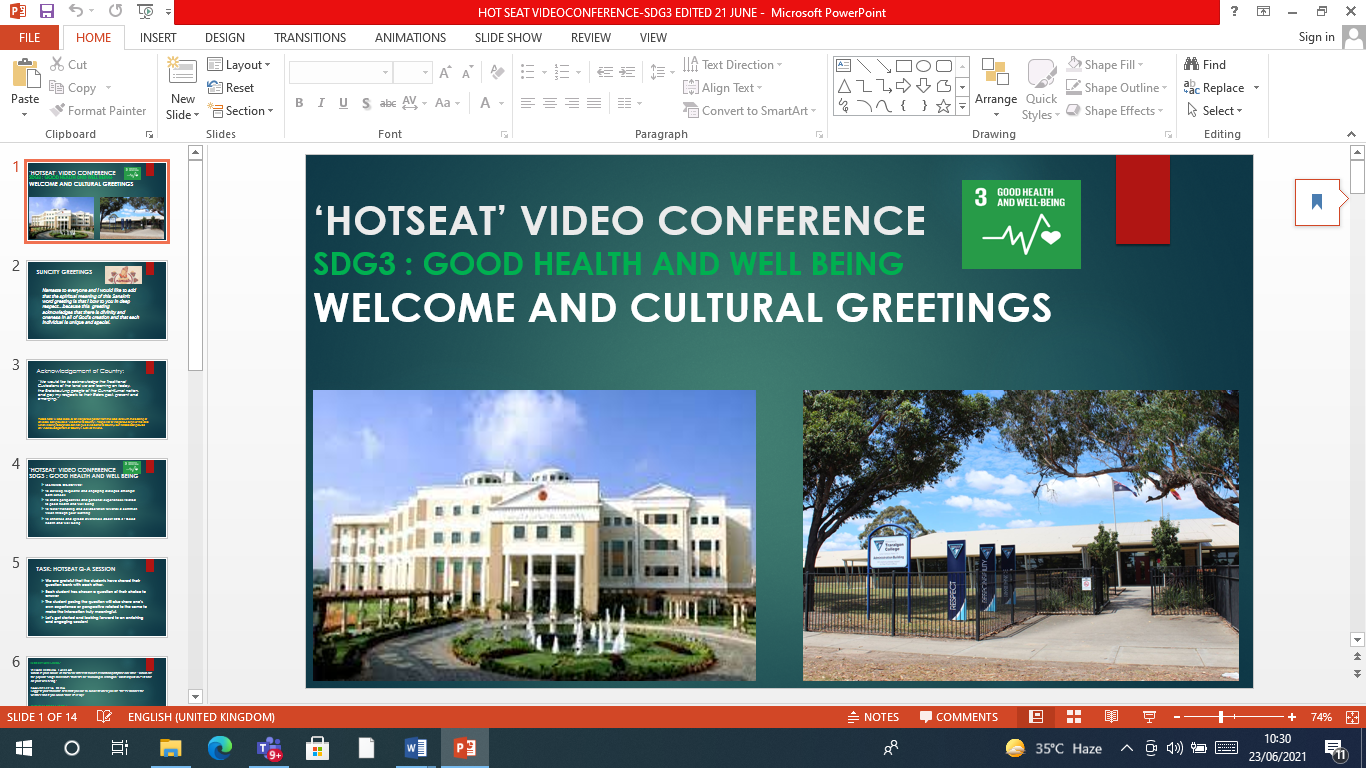
Task: Select slide 3 Acknowledgement of Country thumbnail
Action: [97, 399]
